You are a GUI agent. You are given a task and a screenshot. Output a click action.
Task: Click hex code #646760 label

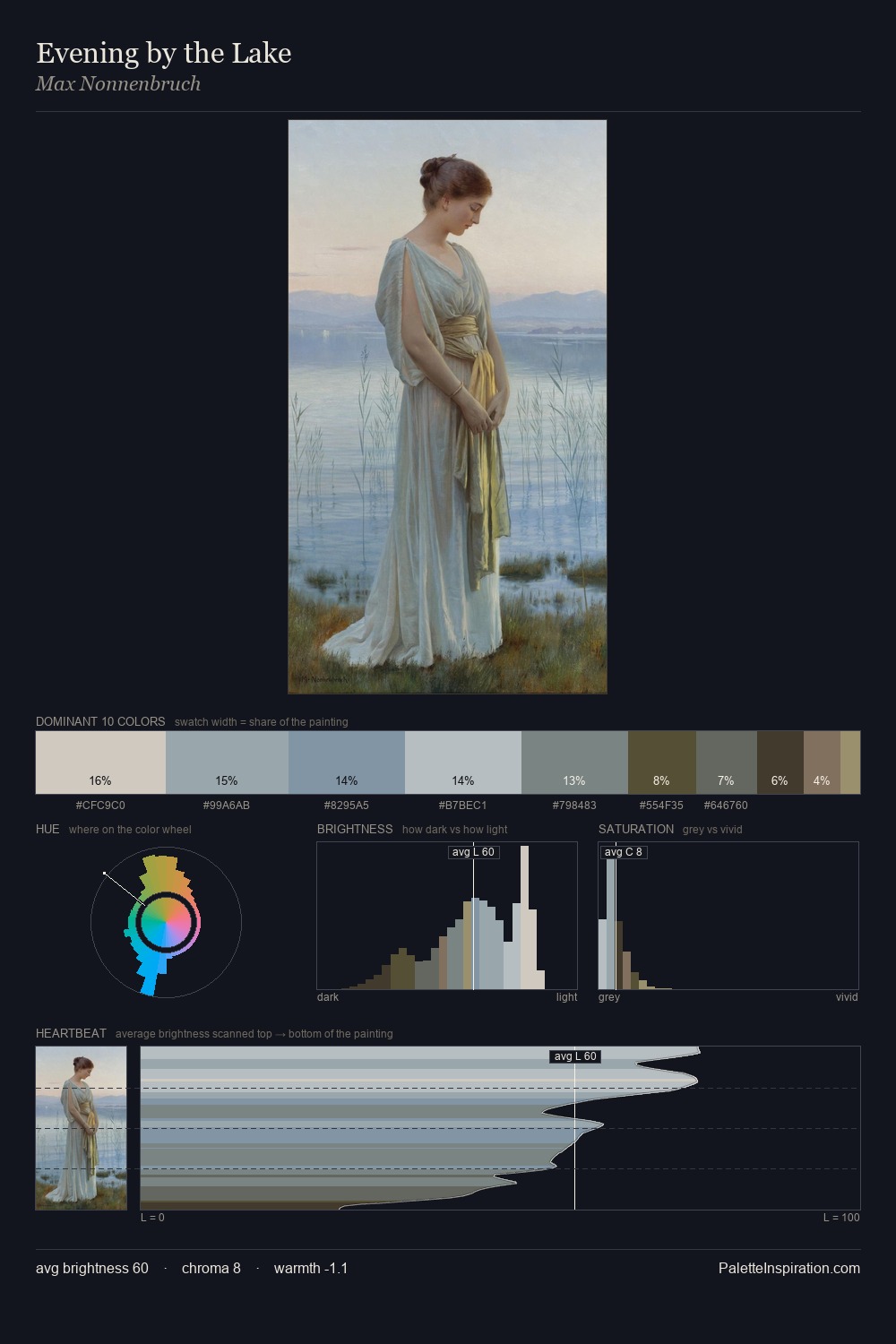pyautogui.click(x=726, y=806)
